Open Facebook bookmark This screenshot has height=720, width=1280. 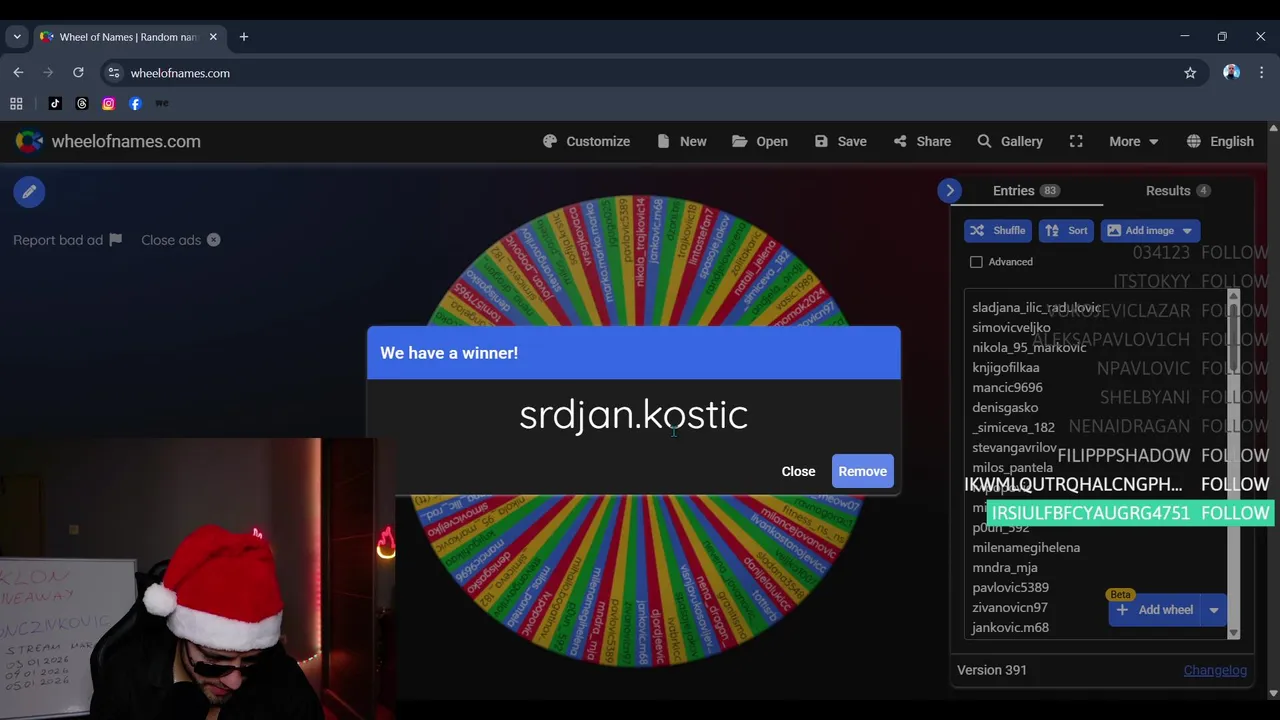135,103
